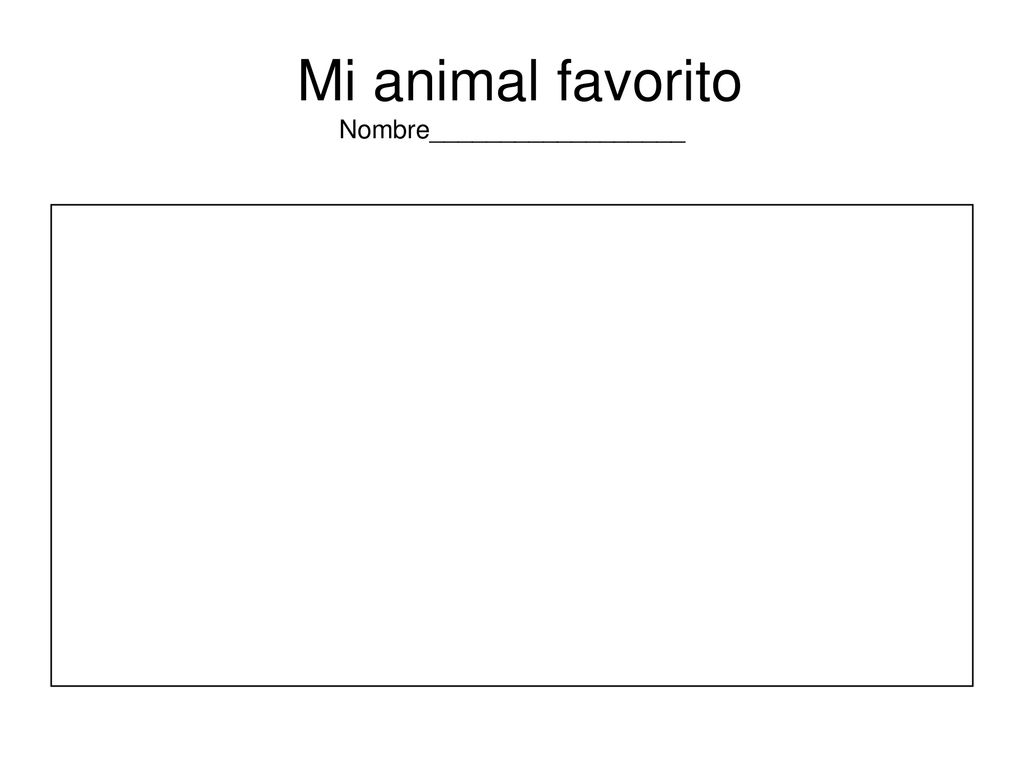Select the top border of the rectangle

tap(512, 205)
